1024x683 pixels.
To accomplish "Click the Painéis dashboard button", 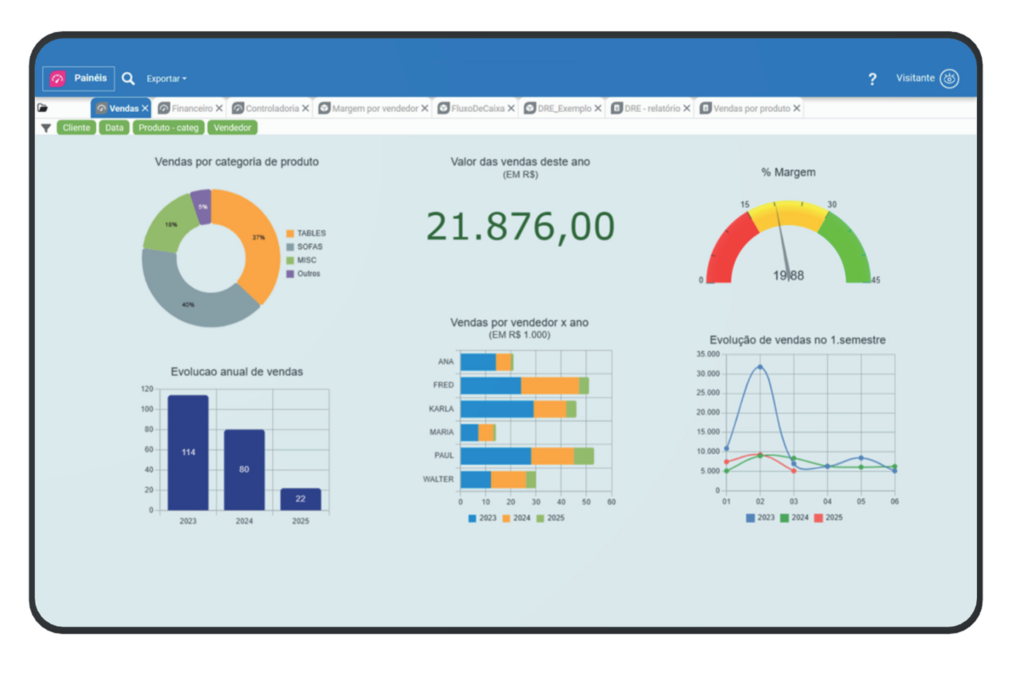I will click(x=78, y=78).
